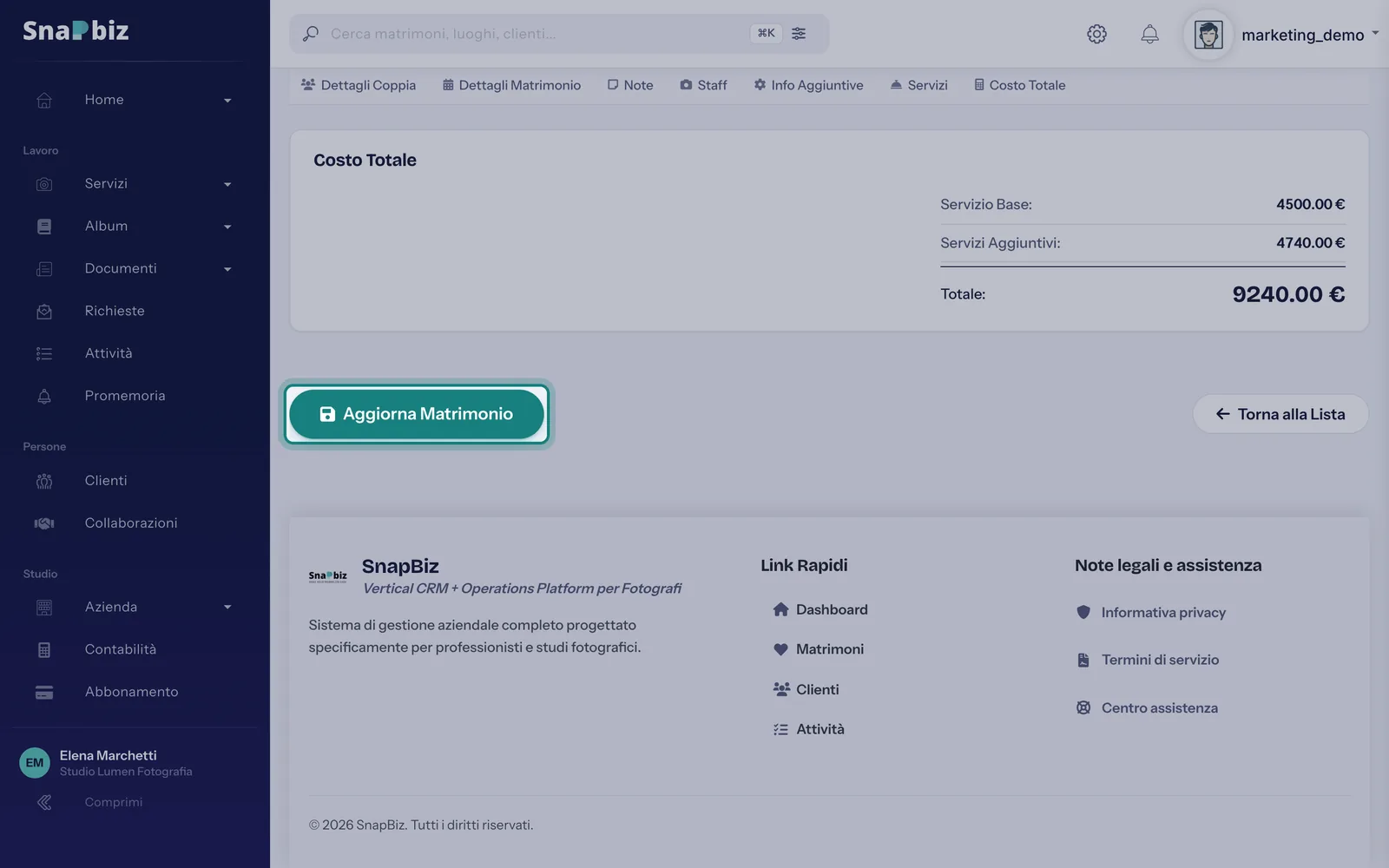The image size is (1389, 868).
Task: Click the Aggiorna Matrimonio button
Action: [417, 414]
